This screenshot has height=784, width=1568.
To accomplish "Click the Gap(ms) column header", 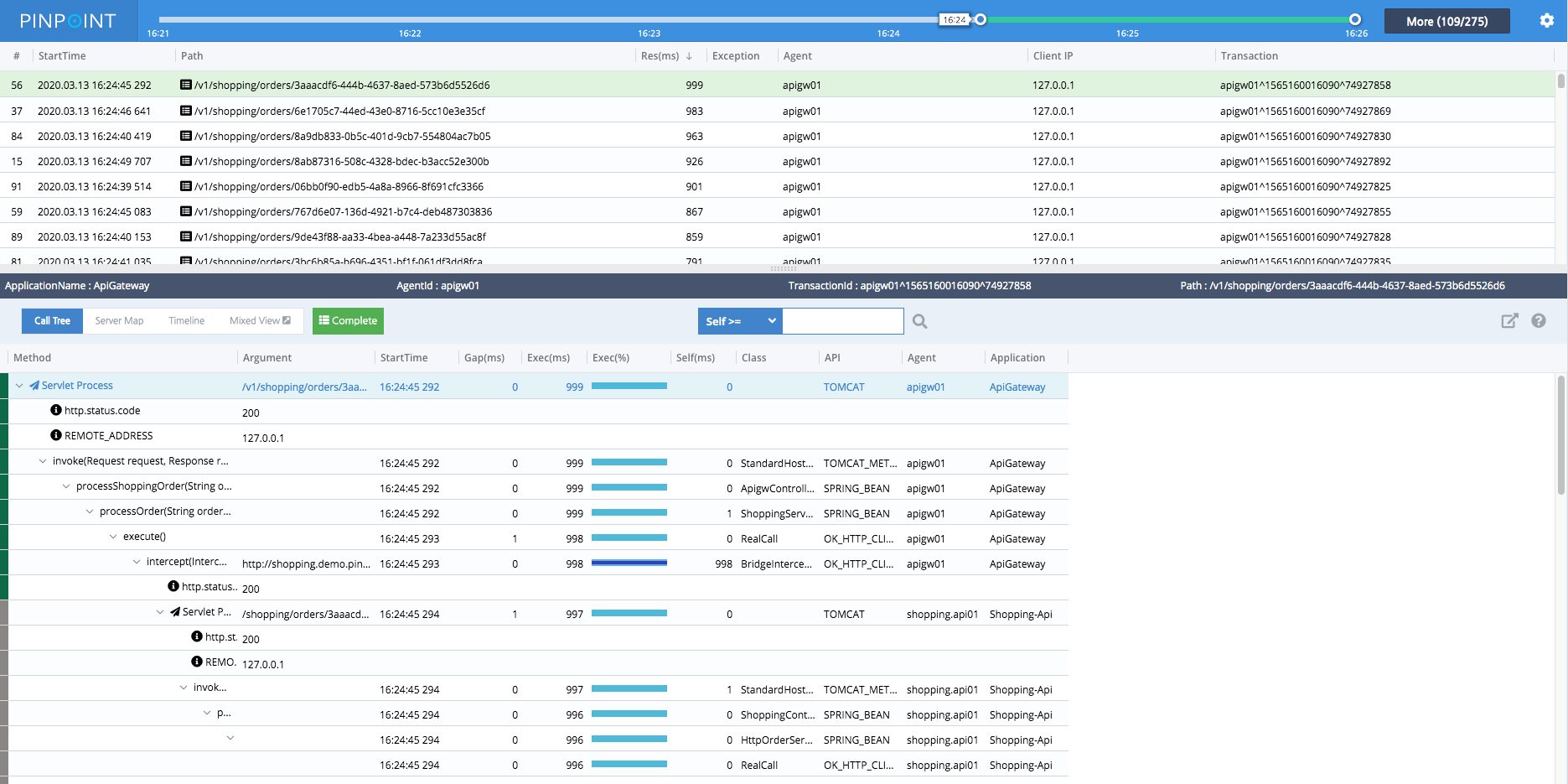I will [x=484, y=358].
